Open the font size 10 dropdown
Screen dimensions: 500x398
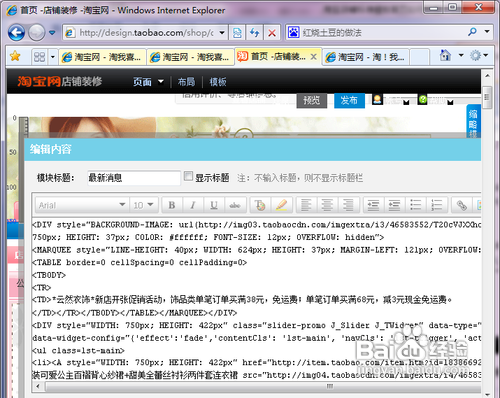click(144, 205)
